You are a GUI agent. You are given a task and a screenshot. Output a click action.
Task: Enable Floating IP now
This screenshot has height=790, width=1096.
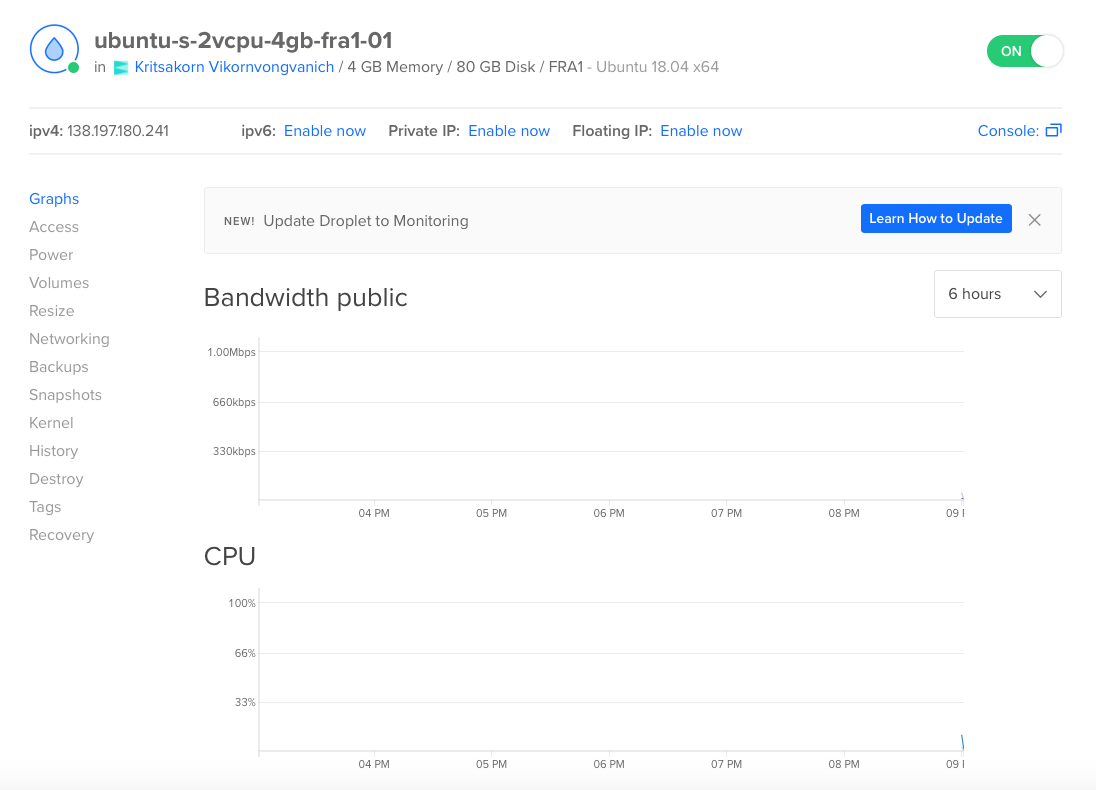point(701,131)
